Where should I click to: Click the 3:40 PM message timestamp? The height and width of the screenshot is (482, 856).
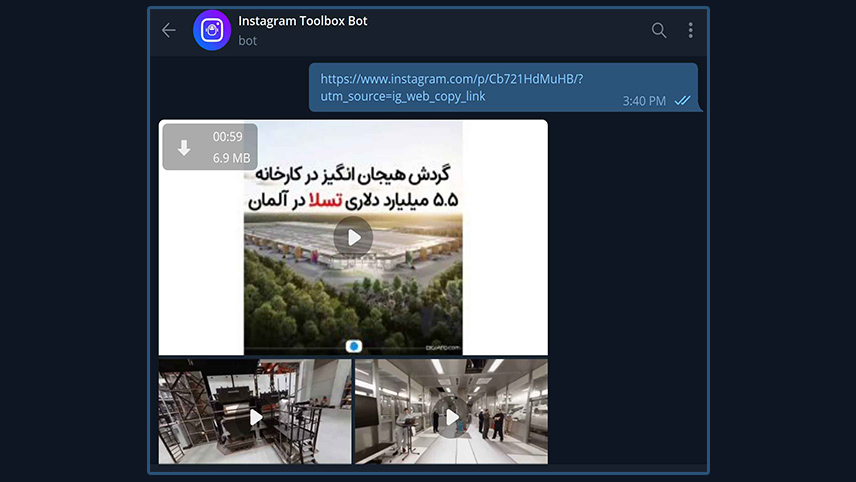pos(644,101)
